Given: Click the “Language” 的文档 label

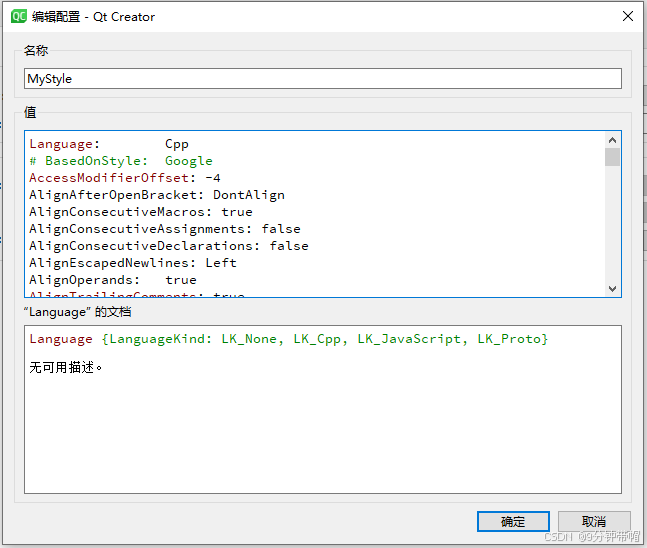Looking at the screenshot, I should coord(78,312).
